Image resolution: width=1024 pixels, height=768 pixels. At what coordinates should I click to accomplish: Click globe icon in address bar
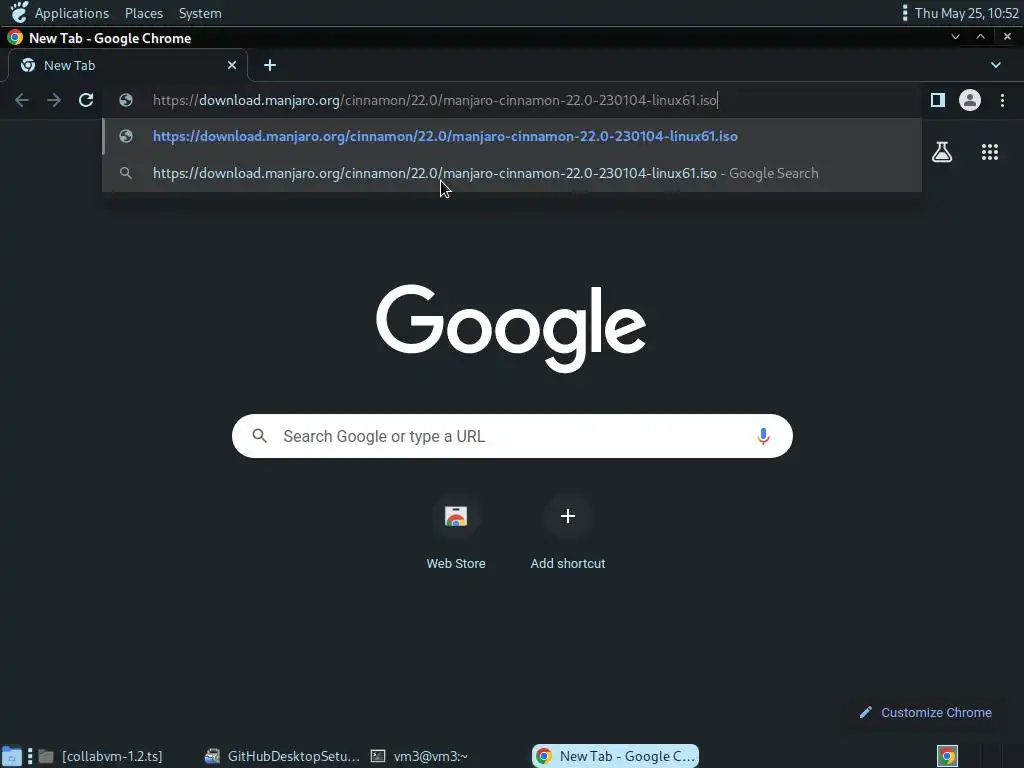tap(126, 100)
